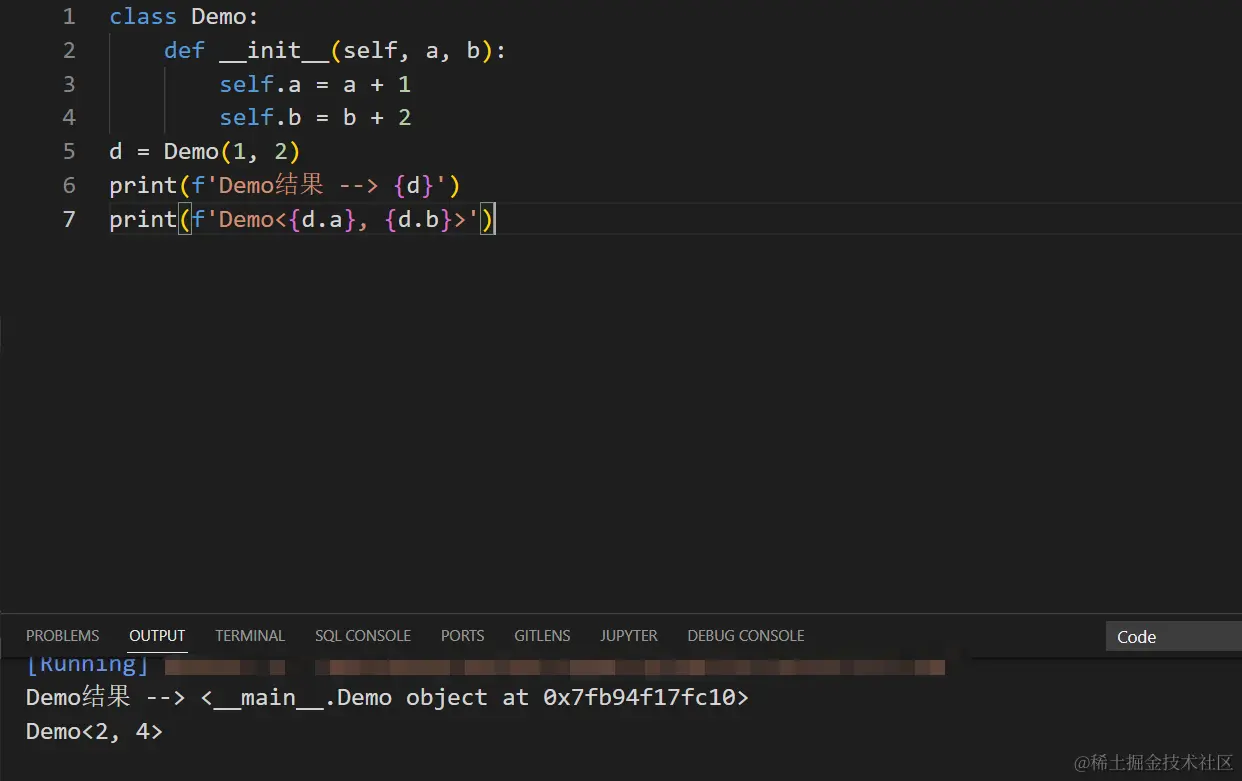Click the 'self.a = a + 1' line
This screenshot has width=1242, height=781.
pos(315,84)
